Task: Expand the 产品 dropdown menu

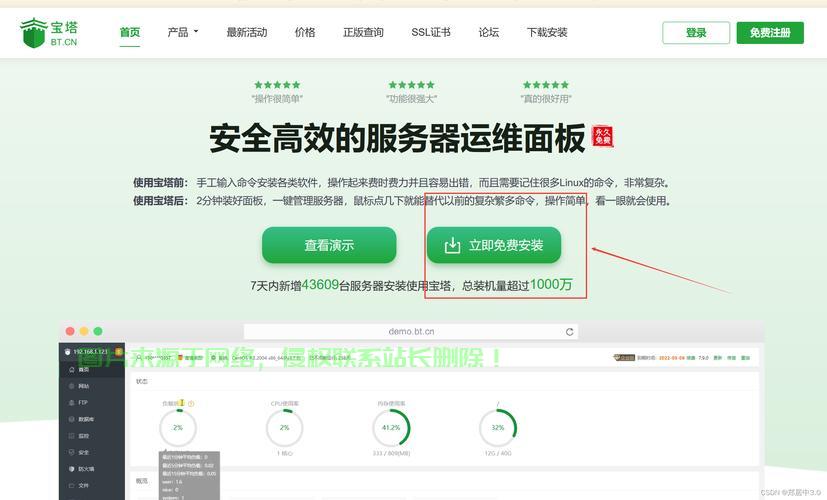Action: (x=183, y=32)
